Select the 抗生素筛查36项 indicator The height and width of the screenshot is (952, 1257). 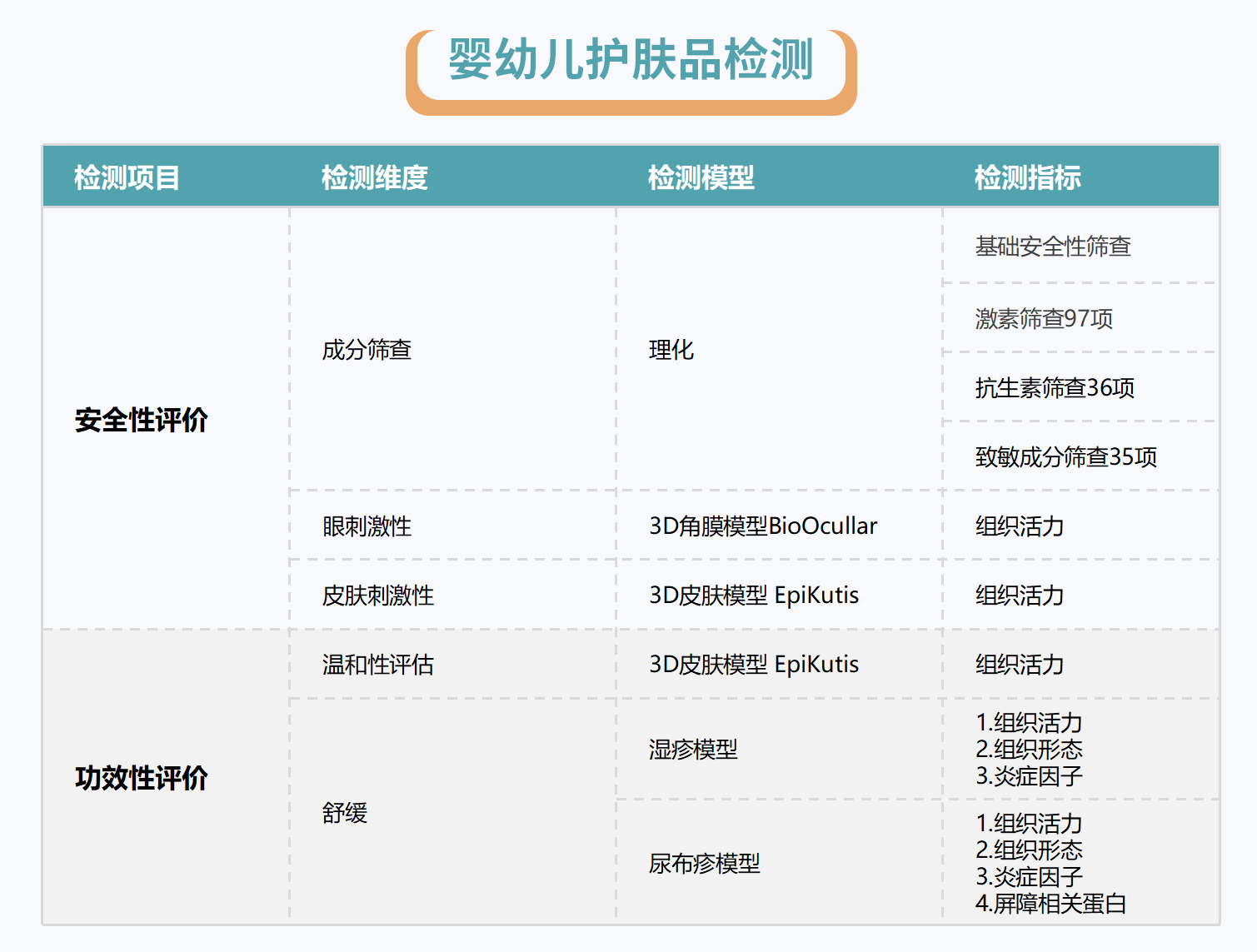(1055, 388)
